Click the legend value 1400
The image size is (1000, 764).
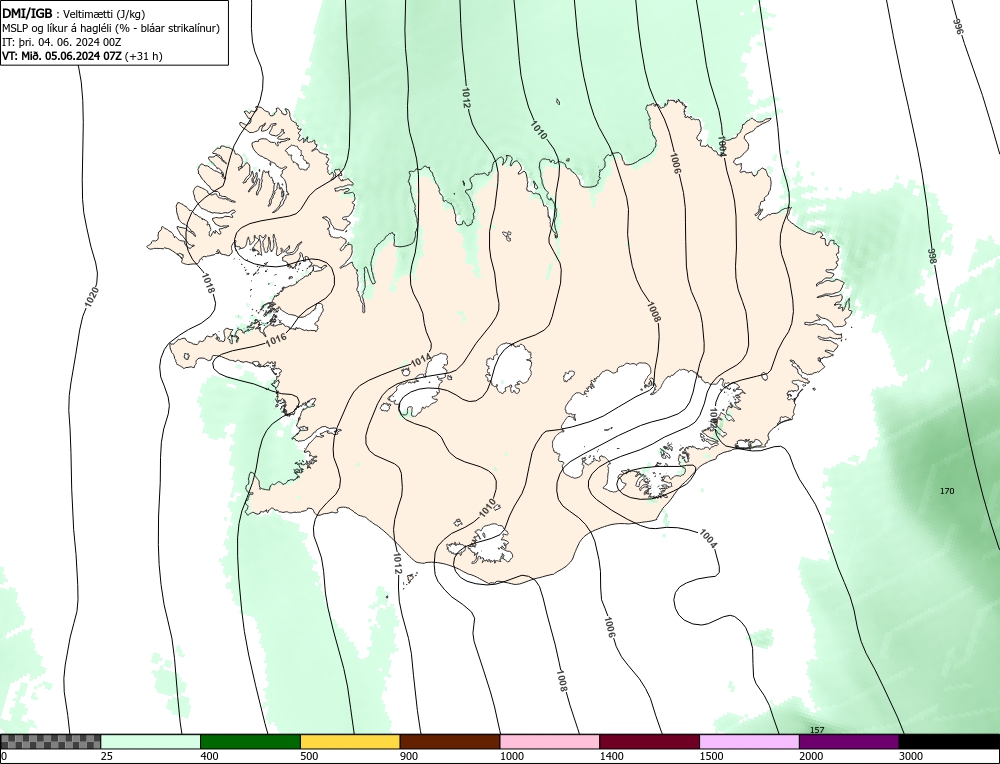pos(612,756)
